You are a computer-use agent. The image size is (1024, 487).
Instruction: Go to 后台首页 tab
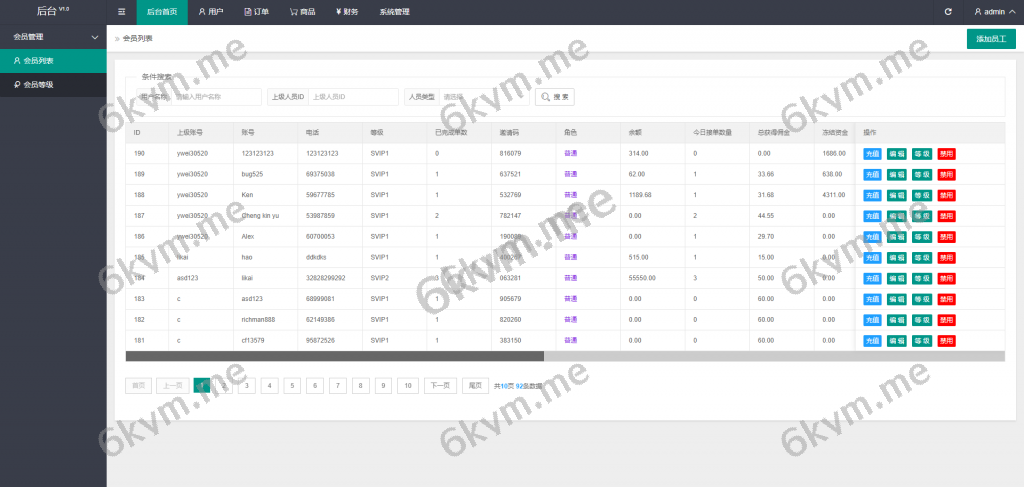coord(162,12)
